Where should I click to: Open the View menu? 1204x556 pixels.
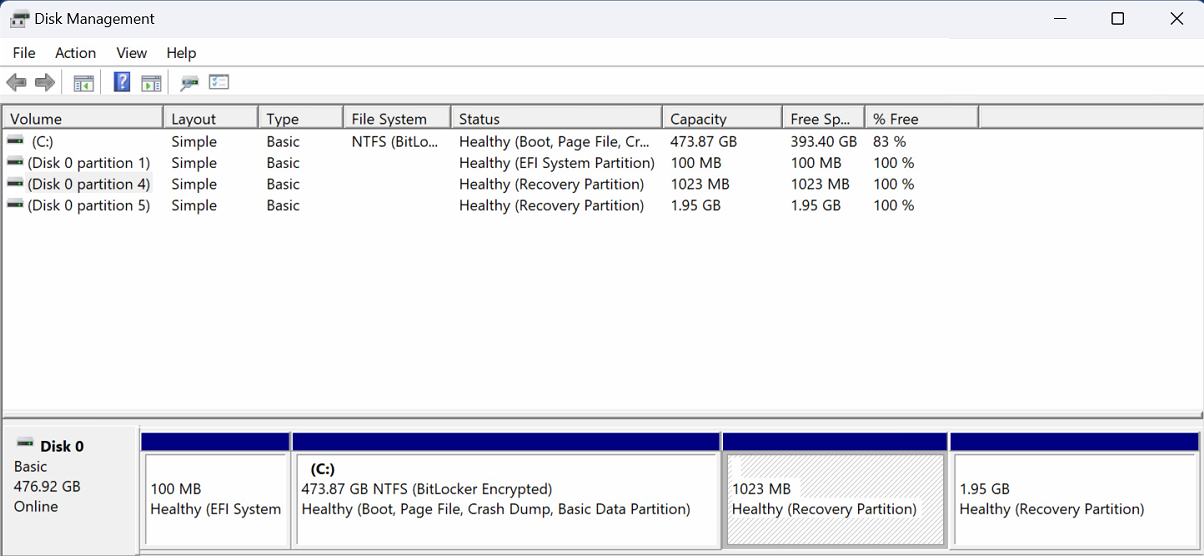131,53
